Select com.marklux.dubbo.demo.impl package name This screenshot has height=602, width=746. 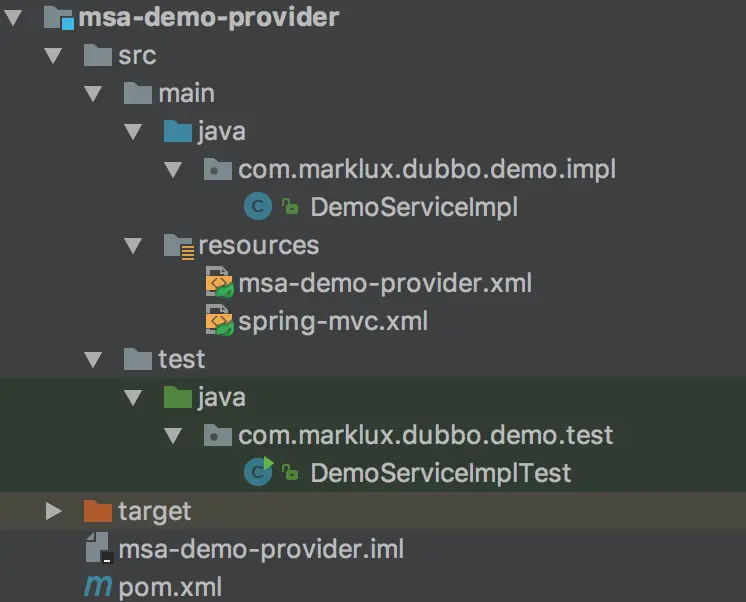pyautogui.click(x=427, y=170)
